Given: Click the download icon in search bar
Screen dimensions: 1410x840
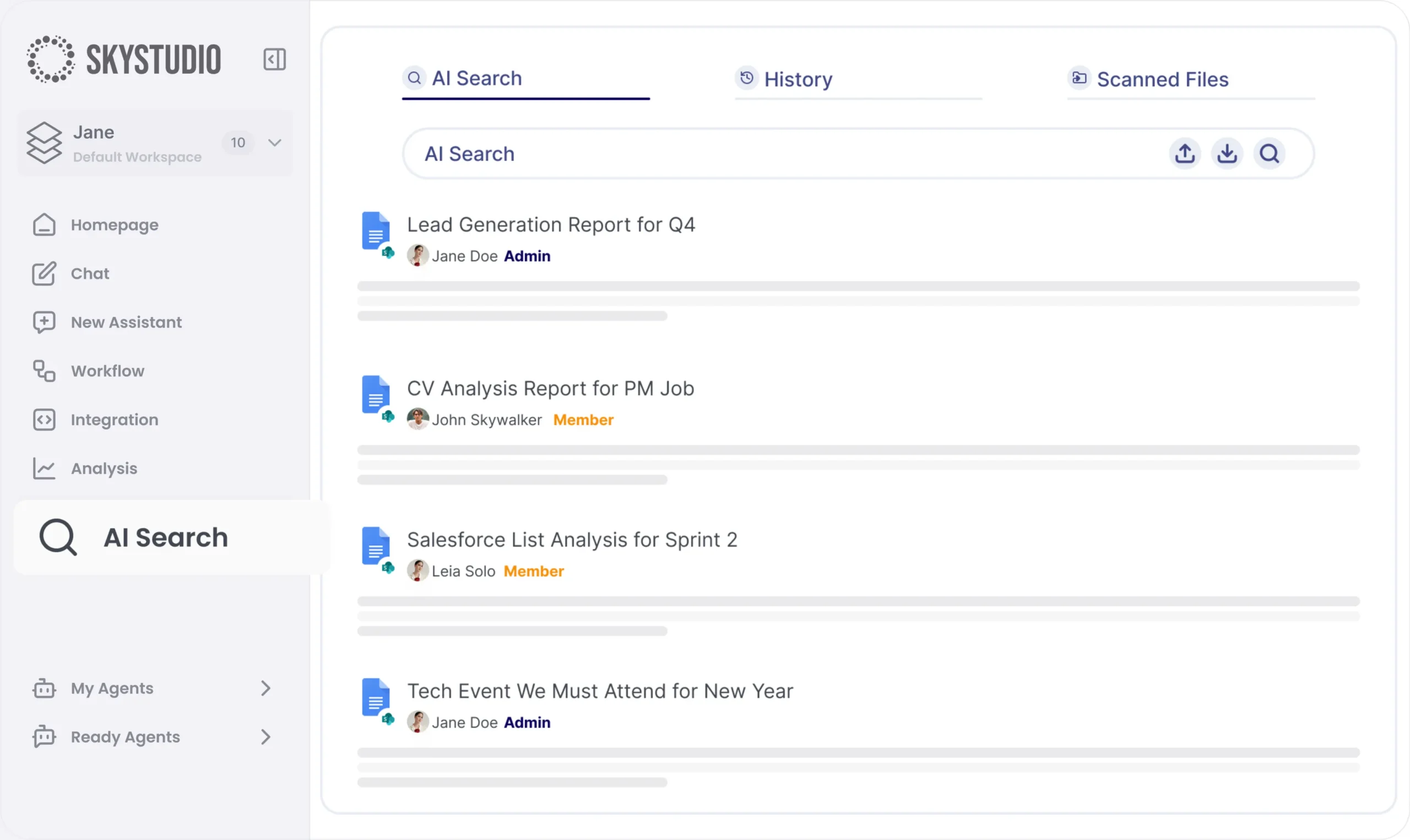Looking at the screenshot, I should (1227, 154).
